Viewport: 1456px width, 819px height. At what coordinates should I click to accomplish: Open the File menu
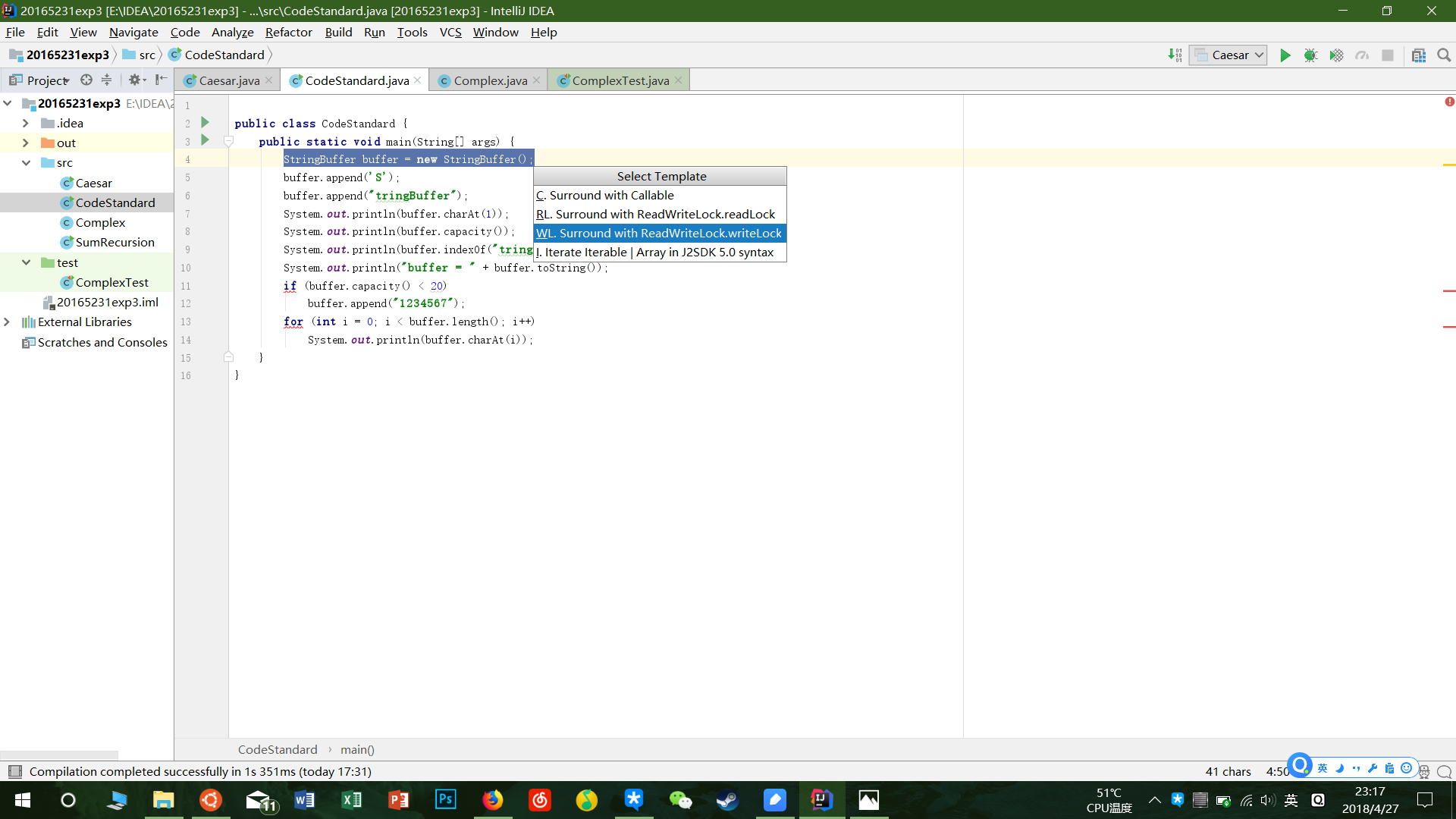15,32
